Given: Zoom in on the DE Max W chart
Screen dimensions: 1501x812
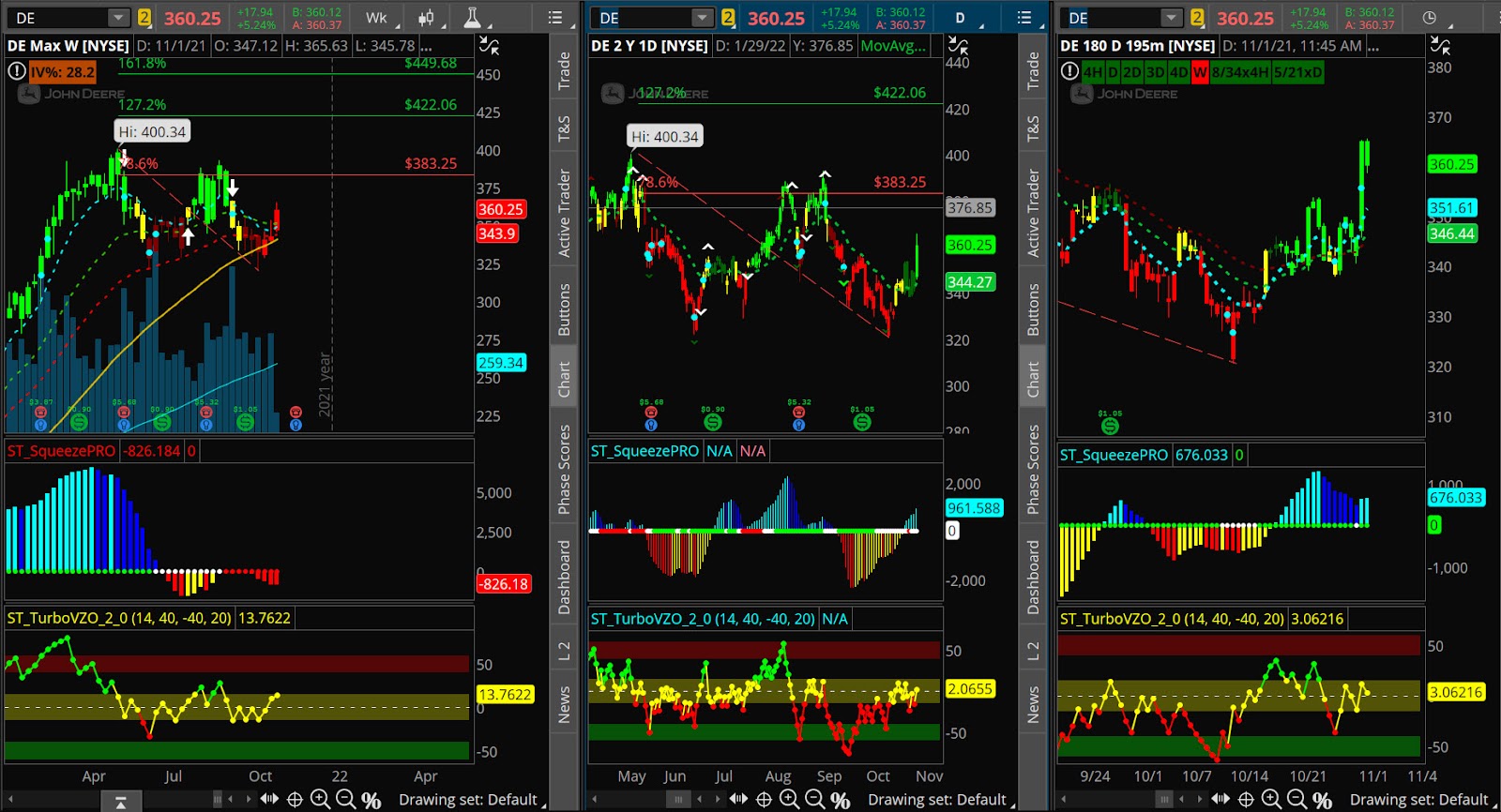Looking at the screenshot, I should (320, 800).
